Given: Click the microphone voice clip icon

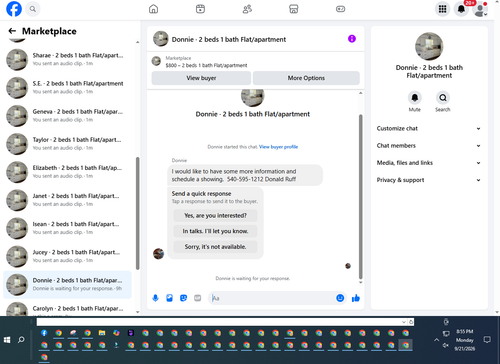Looking at the screenshot, I should (x=155, y=298).
